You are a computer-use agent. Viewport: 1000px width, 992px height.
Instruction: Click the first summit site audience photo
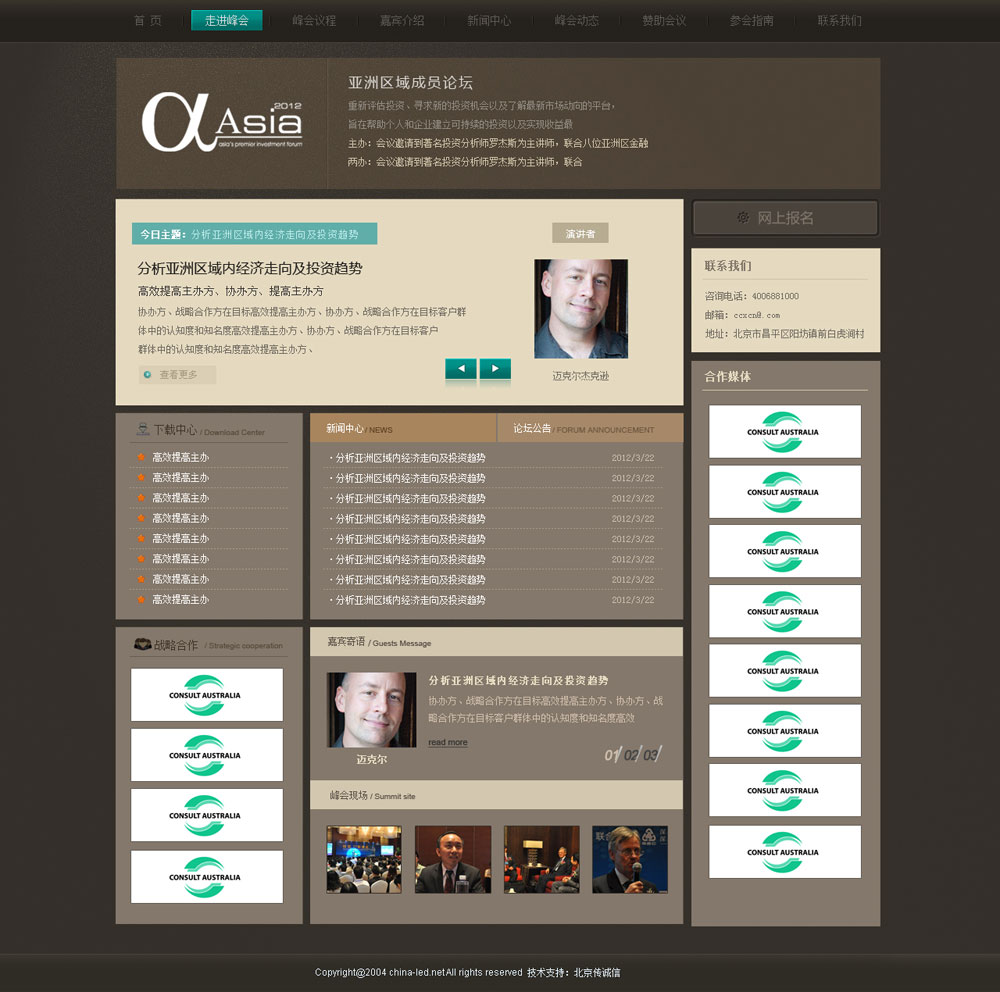[x=364, y=859]
